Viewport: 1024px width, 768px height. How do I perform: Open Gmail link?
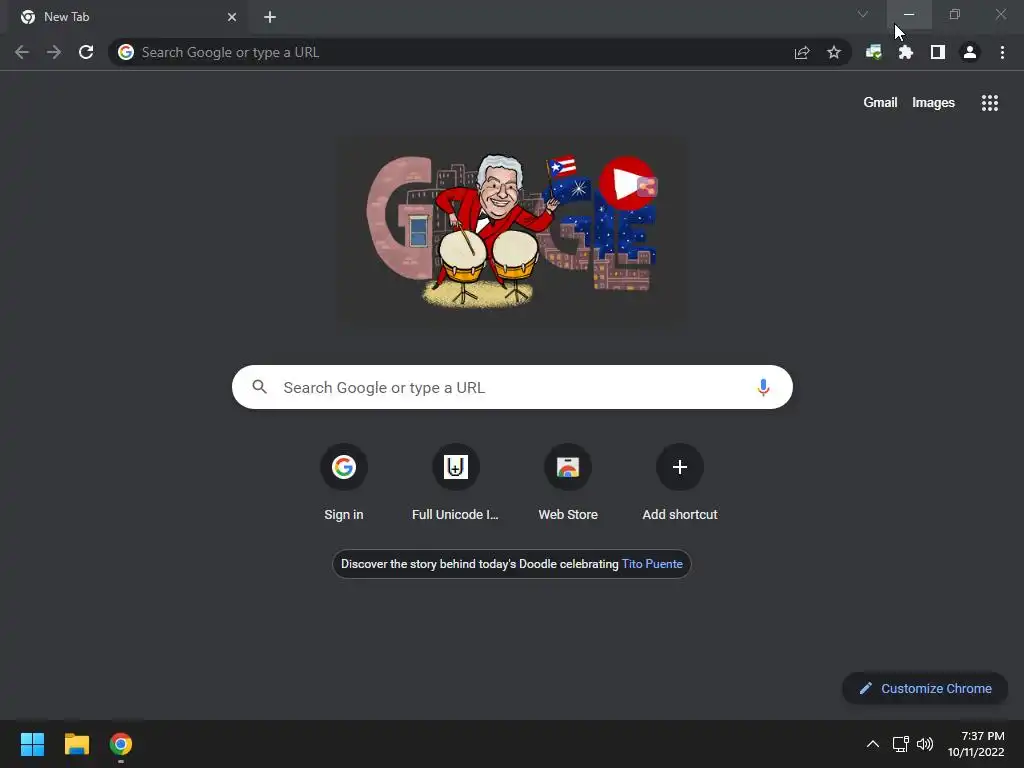click(x=880, y=103)
